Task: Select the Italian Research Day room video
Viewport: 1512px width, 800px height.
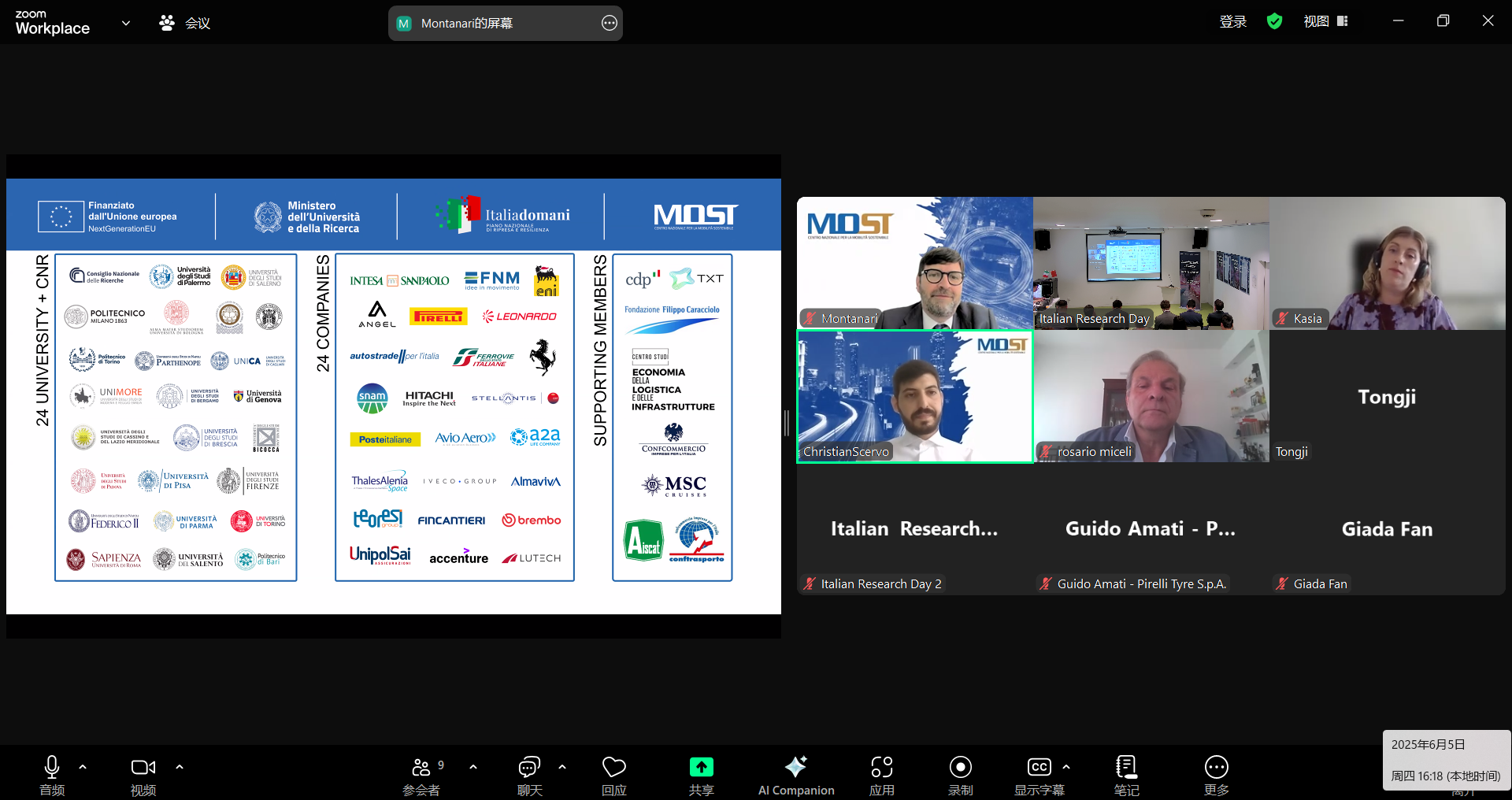Action: pos(1151,263)
